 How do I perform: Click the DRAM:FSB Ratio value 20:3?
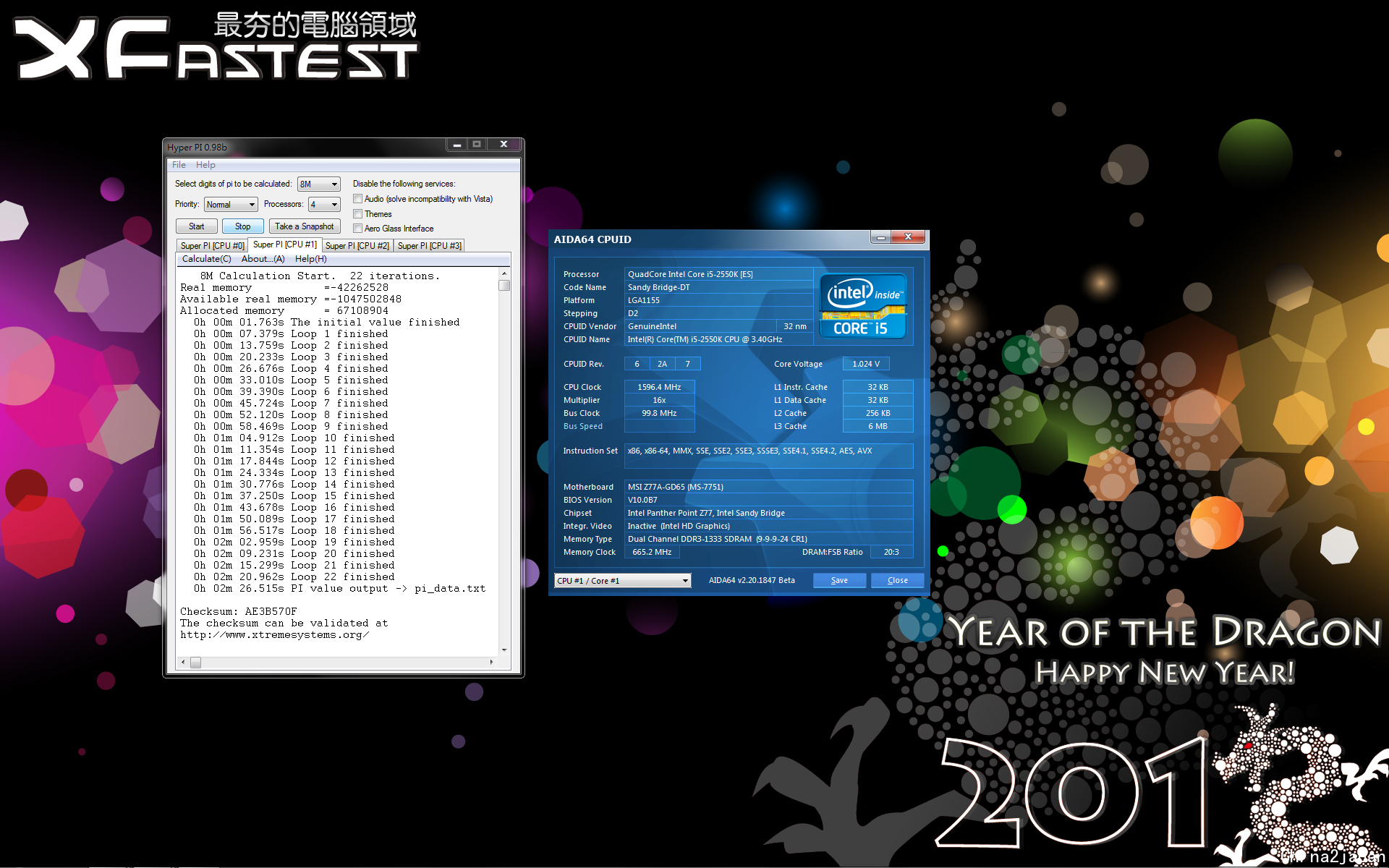tap(891, 552)
